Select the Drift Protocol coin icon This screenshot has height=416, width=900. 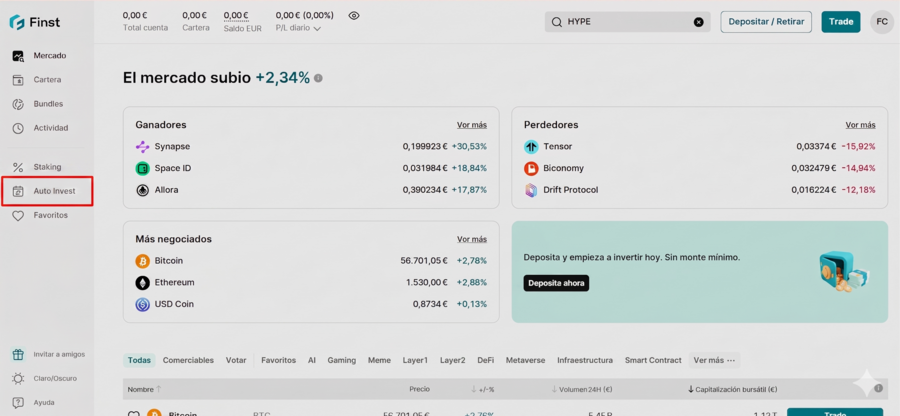pyautogui.click(x=531, y=190)
